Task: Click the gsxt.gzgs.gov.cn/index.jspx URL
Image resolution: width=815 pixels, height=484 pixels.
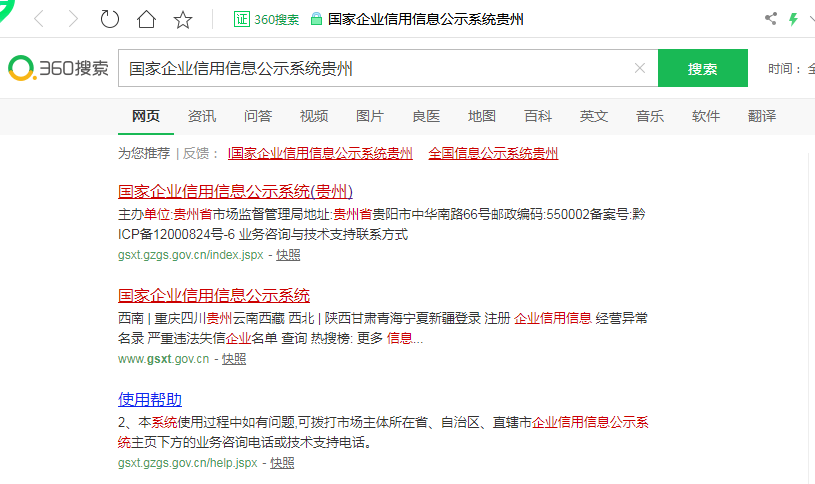Action: tap(191, 255)
